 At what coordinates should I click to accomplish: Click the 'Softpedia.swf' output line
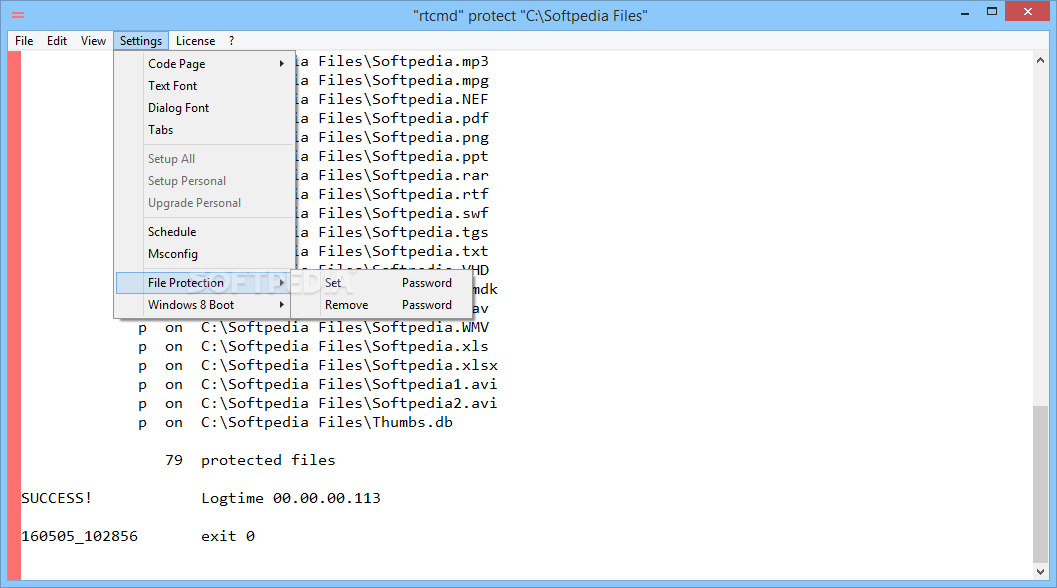(392, 213)
